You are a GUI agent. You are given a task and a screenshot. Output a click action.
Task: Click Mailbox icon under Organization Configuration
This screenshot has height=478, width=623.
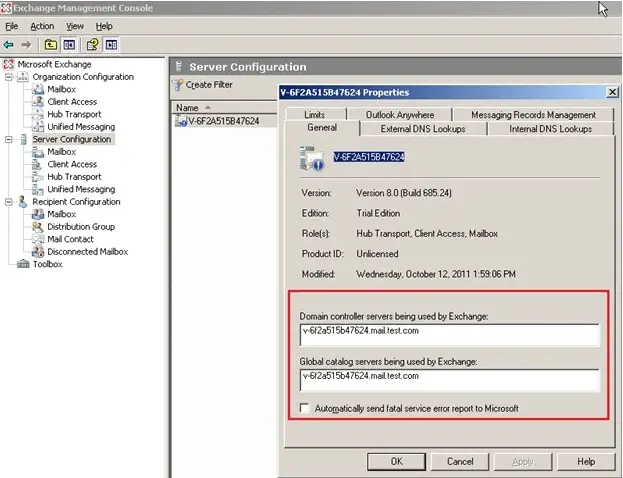click(x=38, y=89)
